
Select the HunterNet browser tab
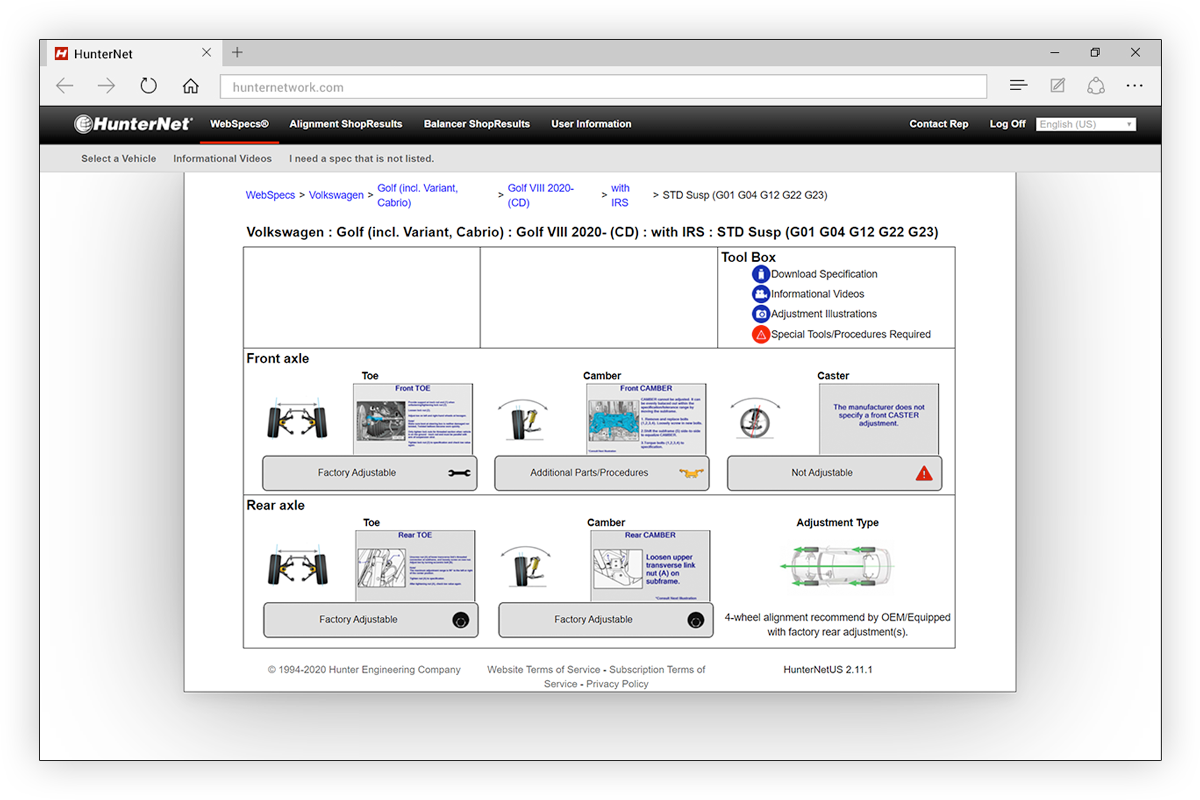132,53
